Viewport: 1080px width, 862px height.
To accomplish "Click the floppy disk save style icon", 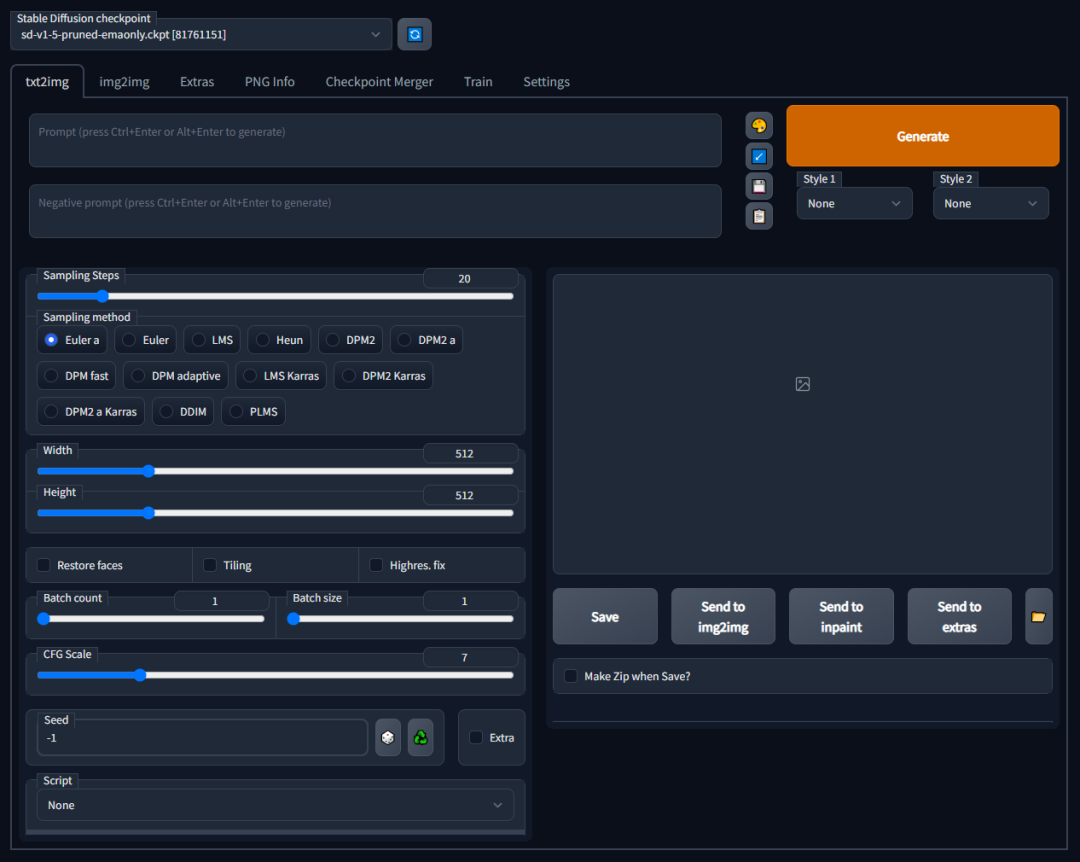I will (x=759, y=186).
